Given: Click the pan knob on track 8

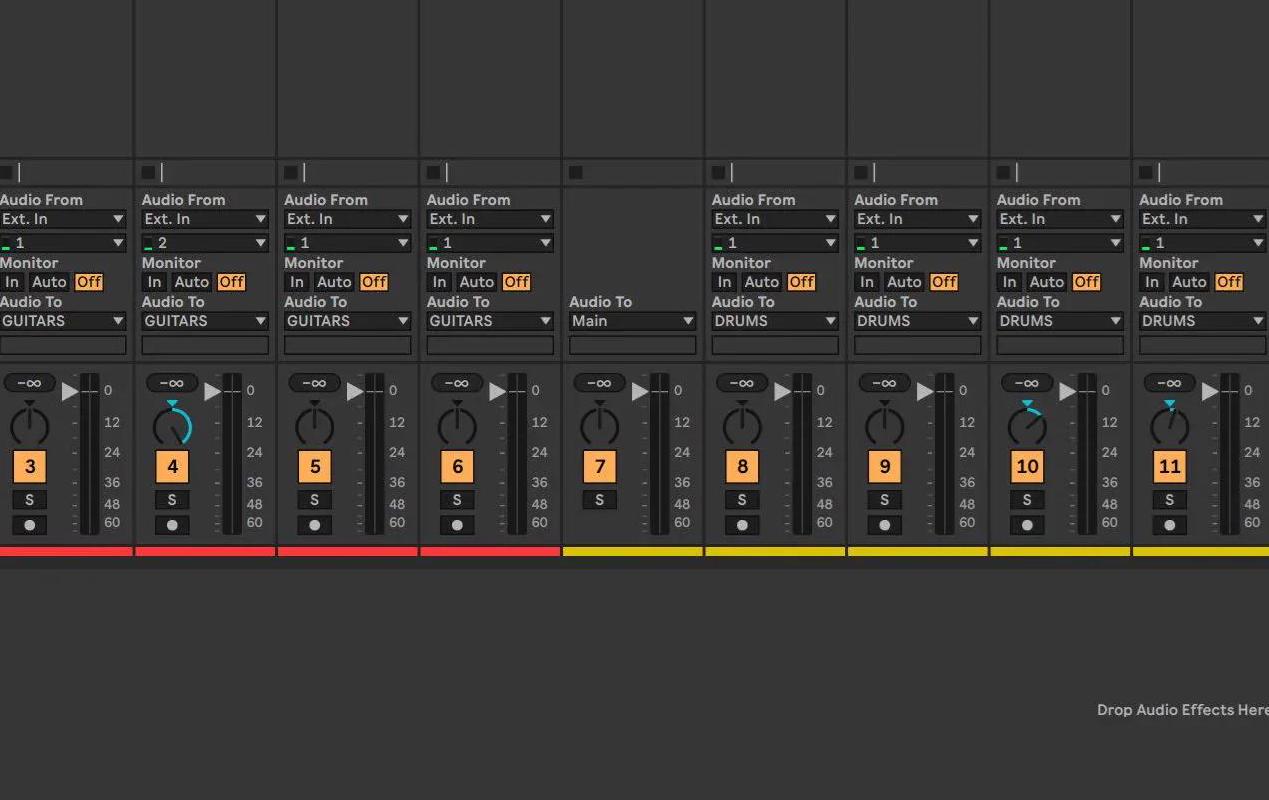Looking at the screenshot, I should point(742,425).
